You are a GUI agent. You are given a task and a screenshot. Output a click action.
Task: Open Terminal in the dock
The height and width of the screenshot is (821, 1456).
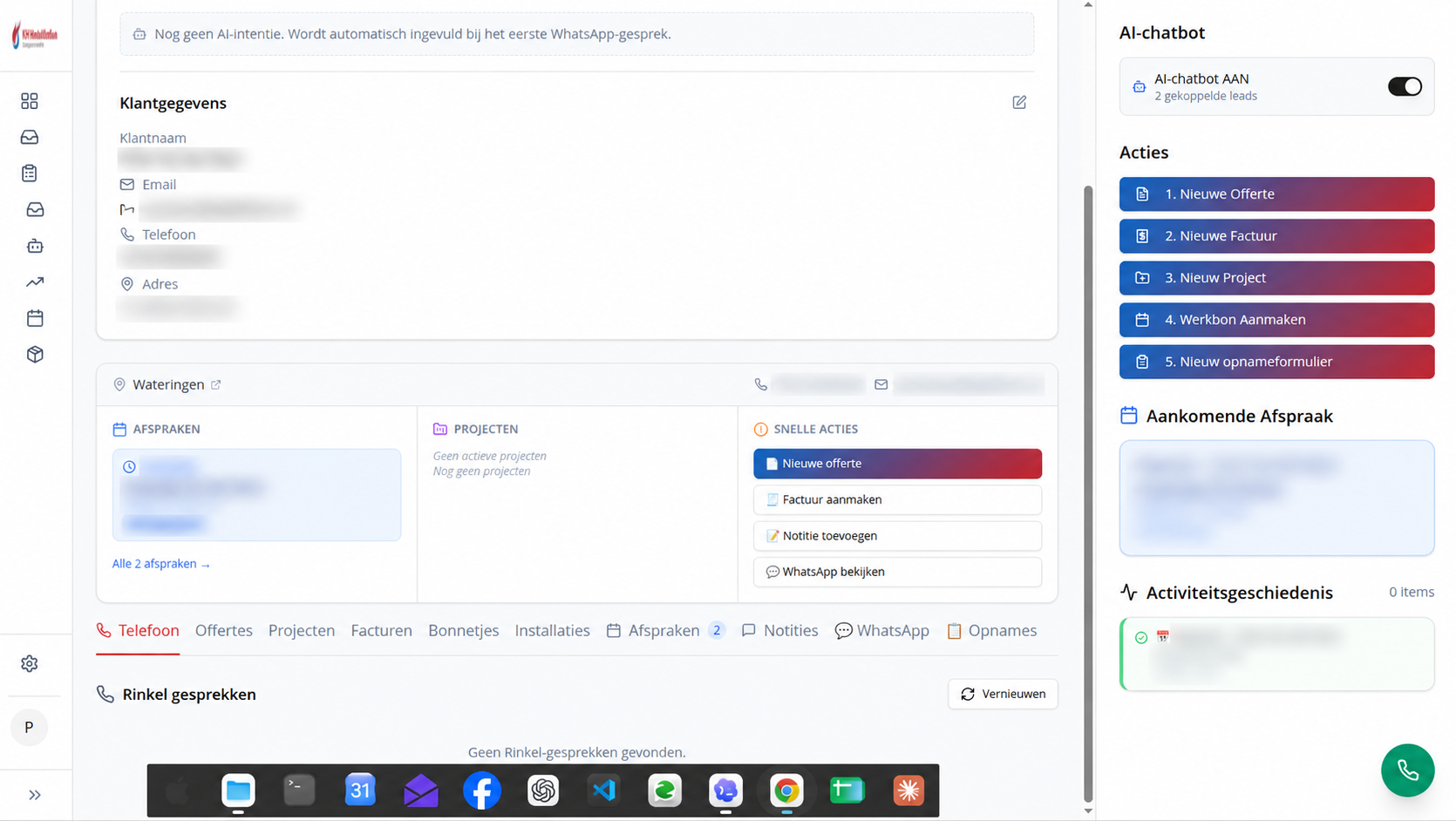coord(299,790)
